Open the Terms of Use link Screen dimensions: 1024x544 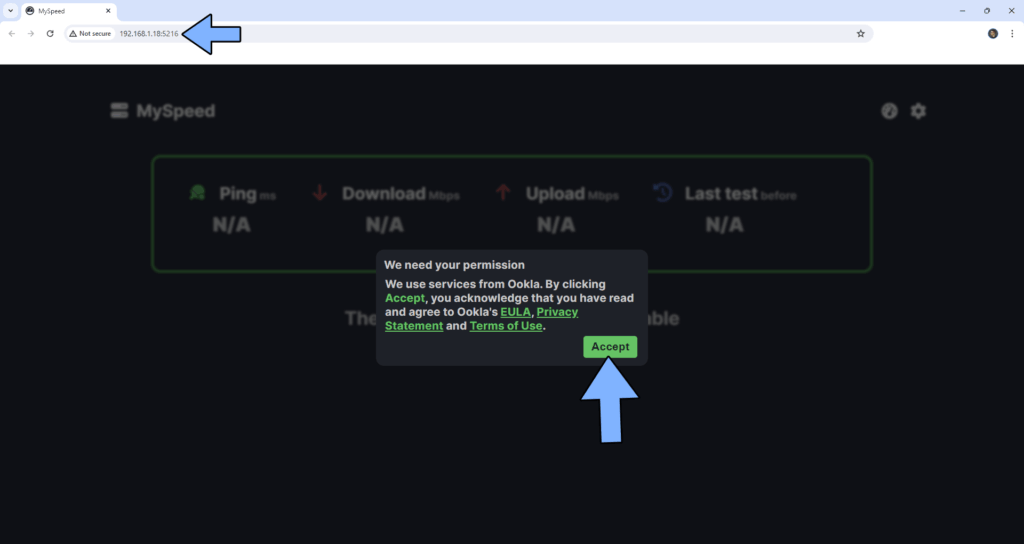pyautogui.click(x=506, y=325)
